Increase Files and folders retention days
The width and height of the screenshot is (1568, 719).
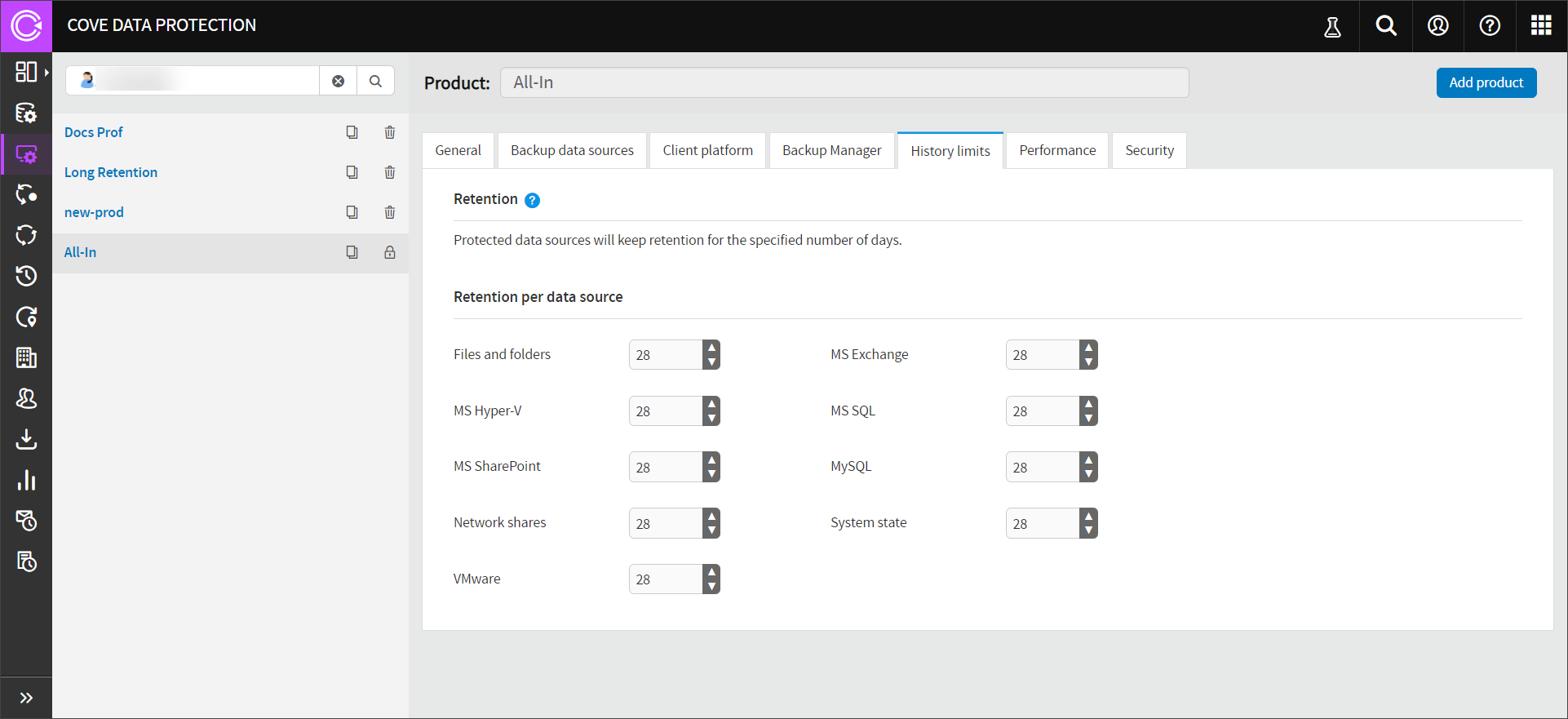[712, 348]
